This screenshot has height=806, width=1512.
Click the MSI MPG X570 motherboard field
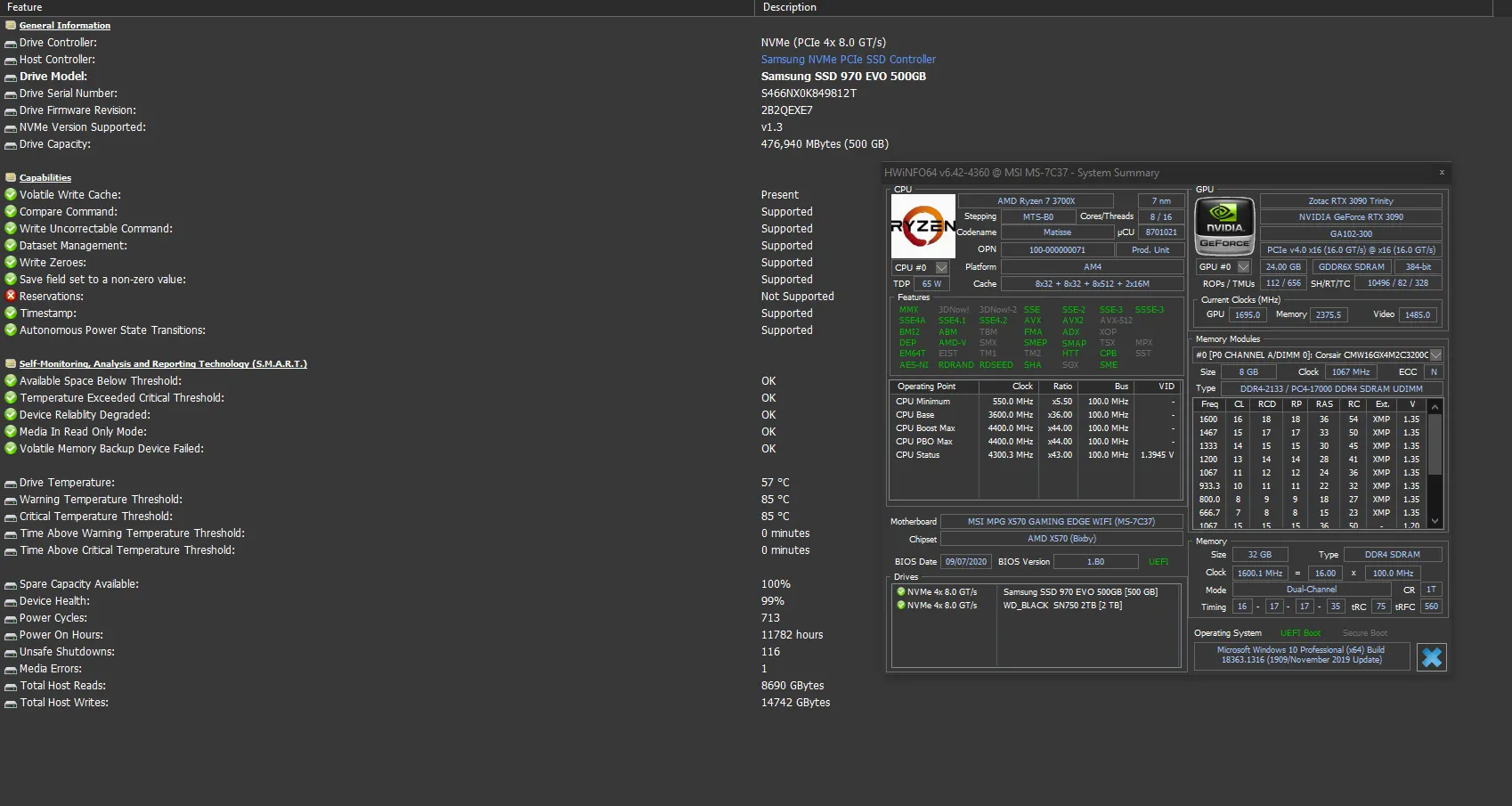pyautogui.click(x=1061, y=522)
